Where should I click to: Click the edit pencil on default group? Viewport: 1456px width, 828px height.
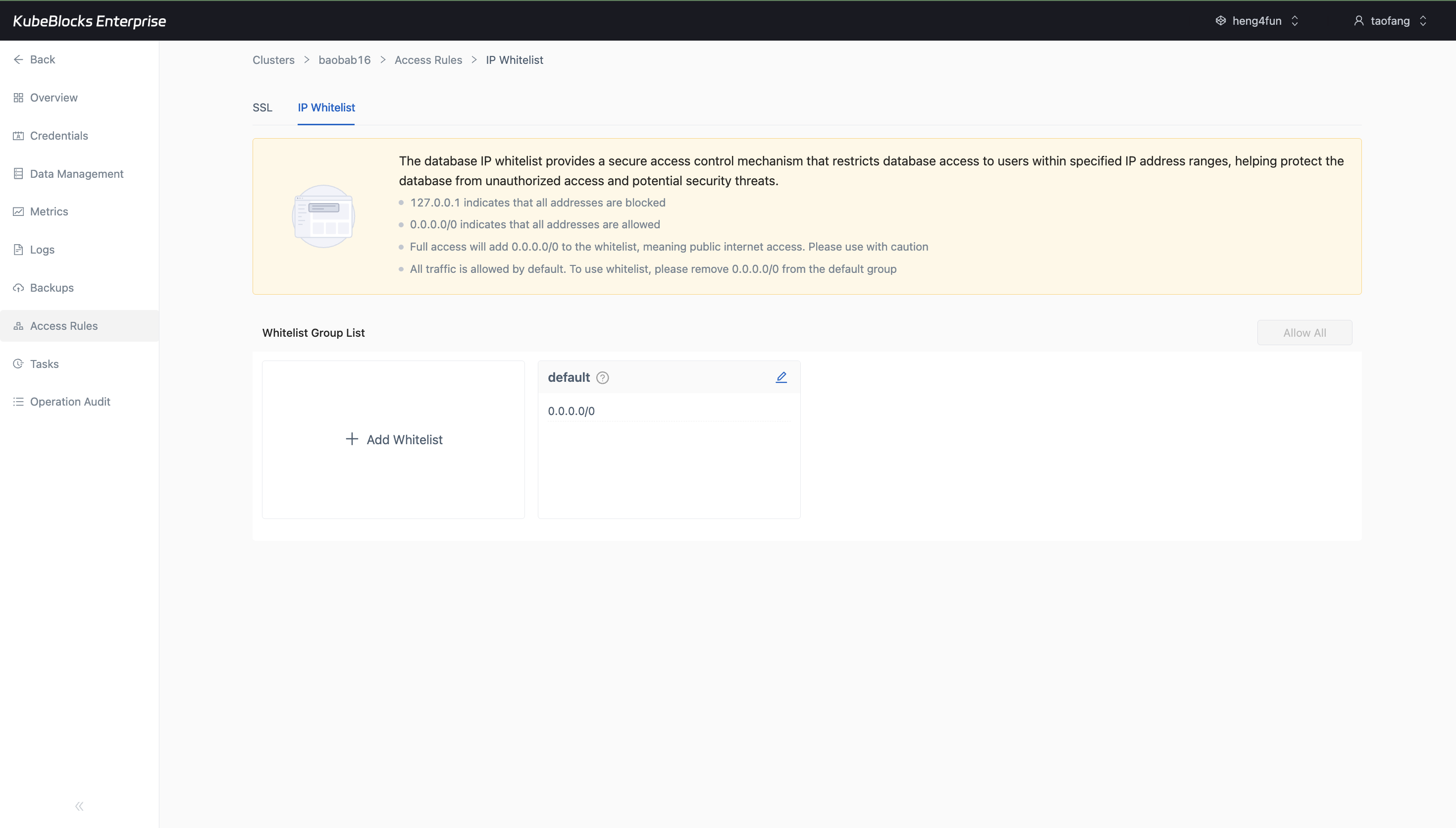tap(781, 377)
